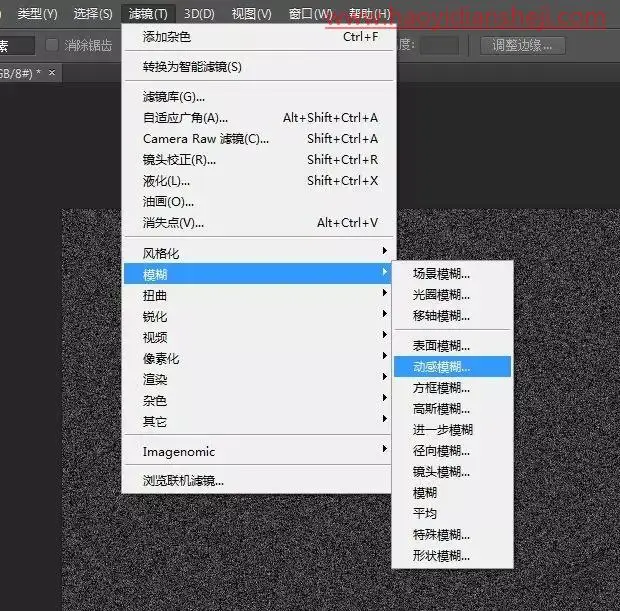Expand the 其它 submenu
The width and height of the screenshot is (620, 611).
[x=258, y=421]
